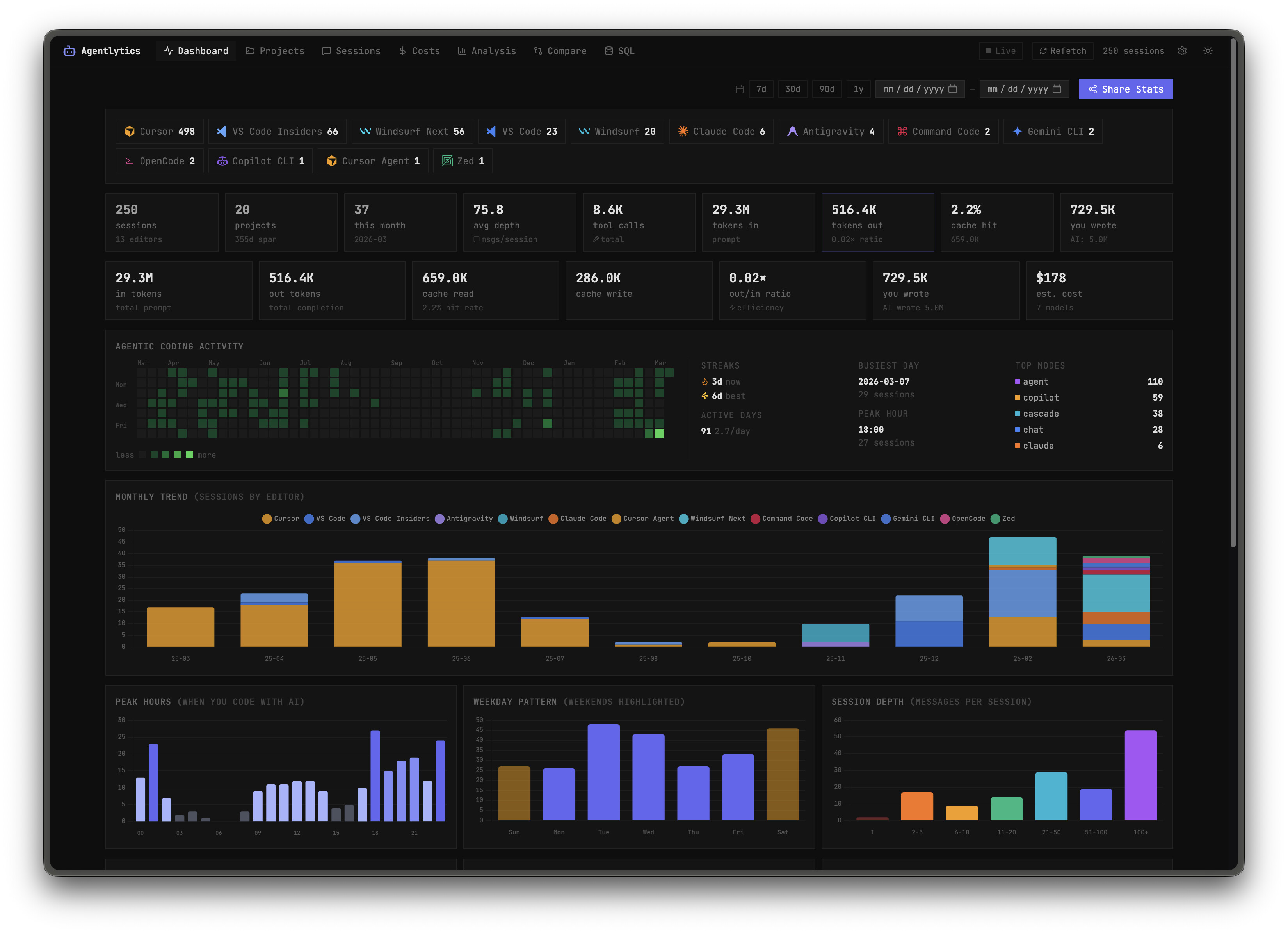Open settings via the gear icon
Viewport: 1288px width, 934px height.
1182,51
